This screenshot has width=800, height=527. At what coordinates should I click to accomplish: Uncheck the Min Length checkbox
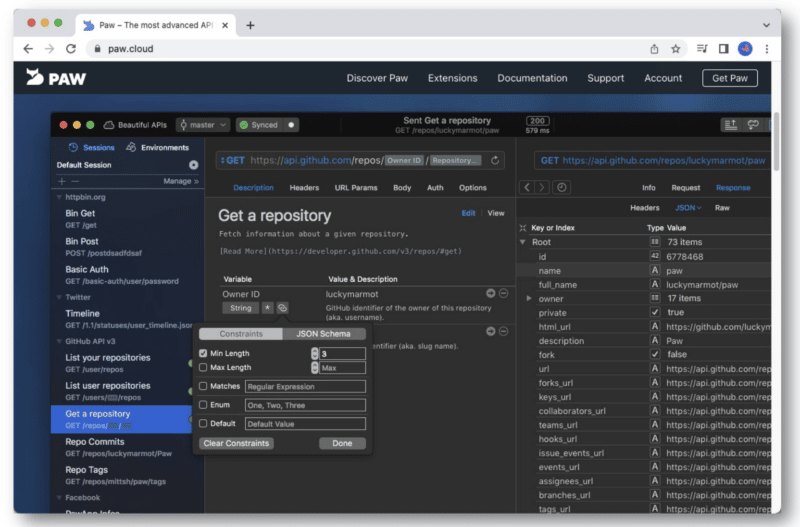pyautogui.click(x=204, y=353)
